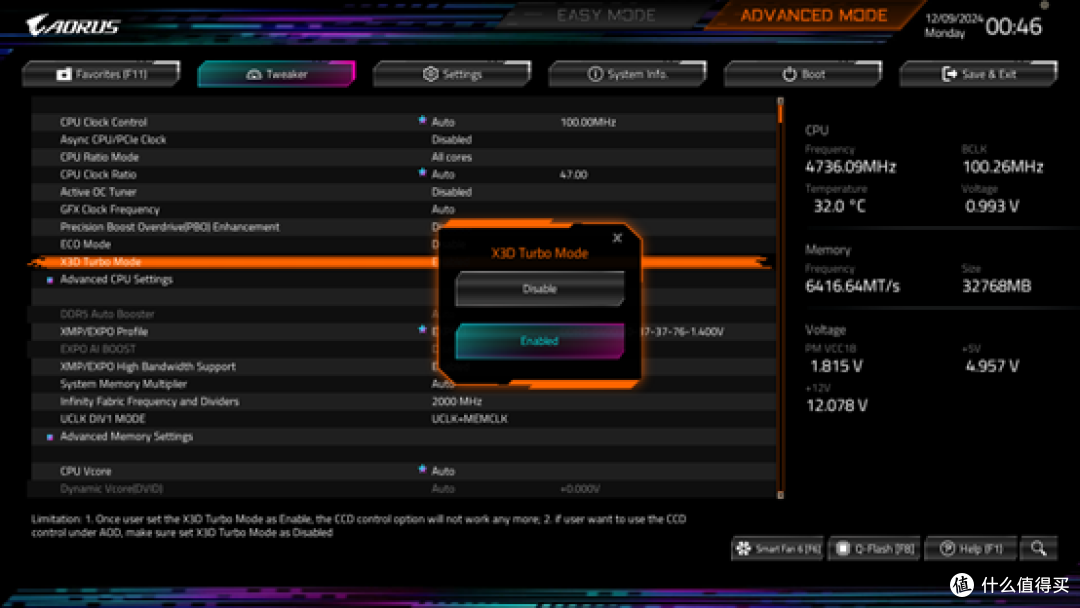Screen dimensions: 1080x608
Task: Switch to Easy Mode
Action: pos(605,15)
